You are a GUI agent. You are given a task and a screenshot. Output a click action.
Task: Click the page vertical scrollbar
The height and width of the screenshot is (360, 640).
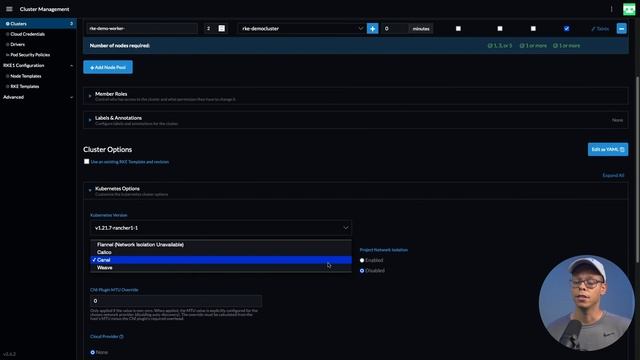(637, 169)
